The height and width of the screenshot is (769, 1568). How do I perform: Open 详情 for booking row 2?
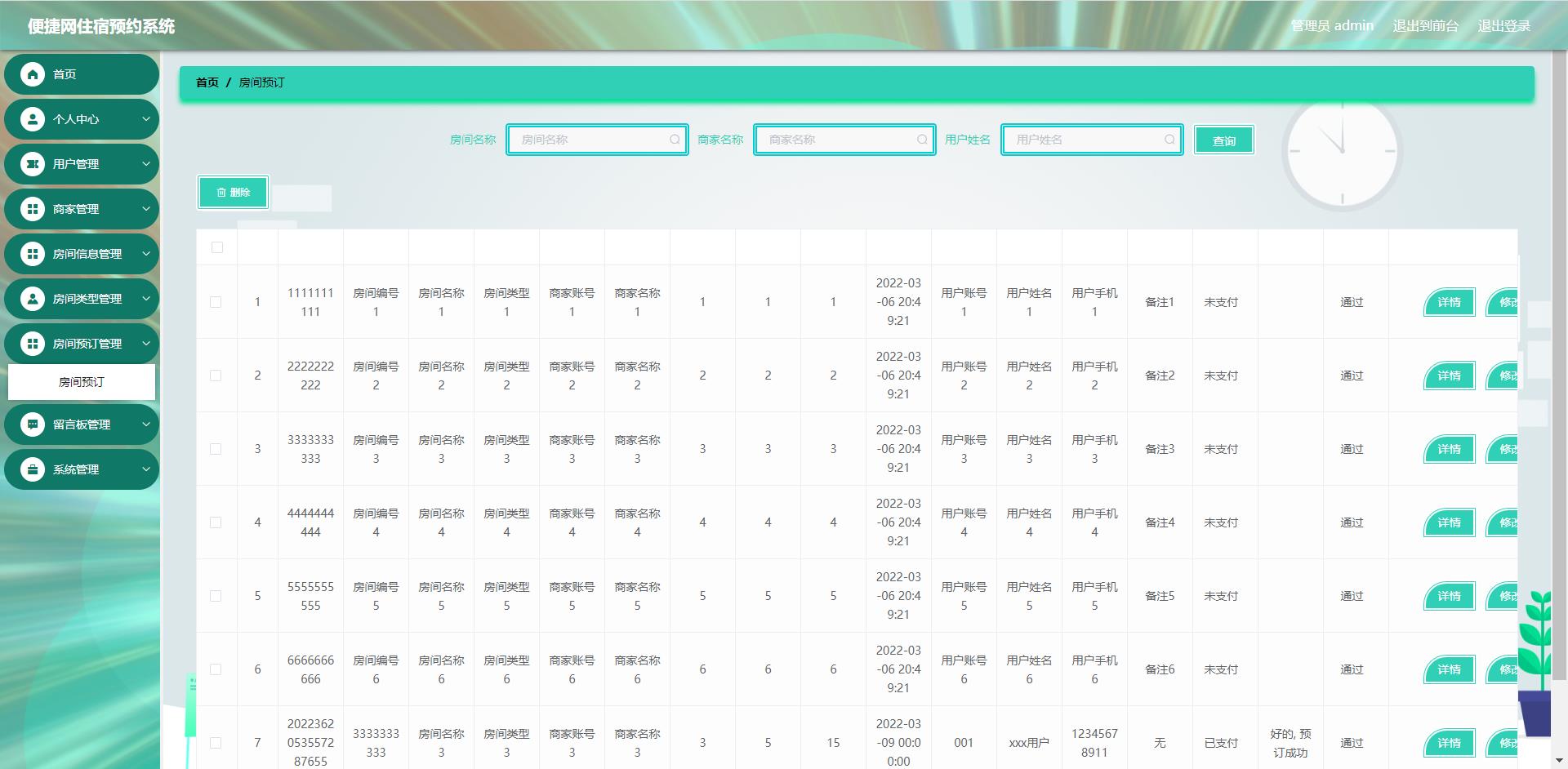pos(1449,376)
